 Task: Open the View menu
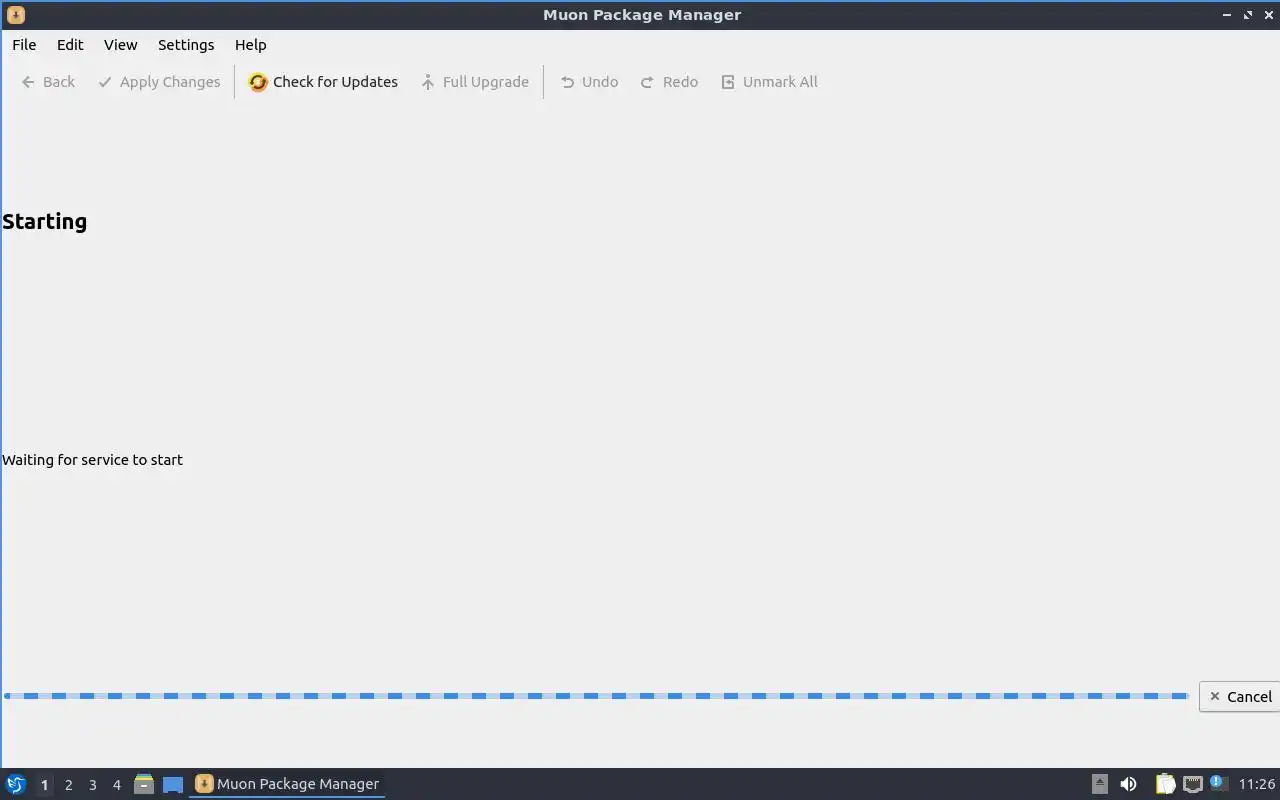tap(120, 45)
